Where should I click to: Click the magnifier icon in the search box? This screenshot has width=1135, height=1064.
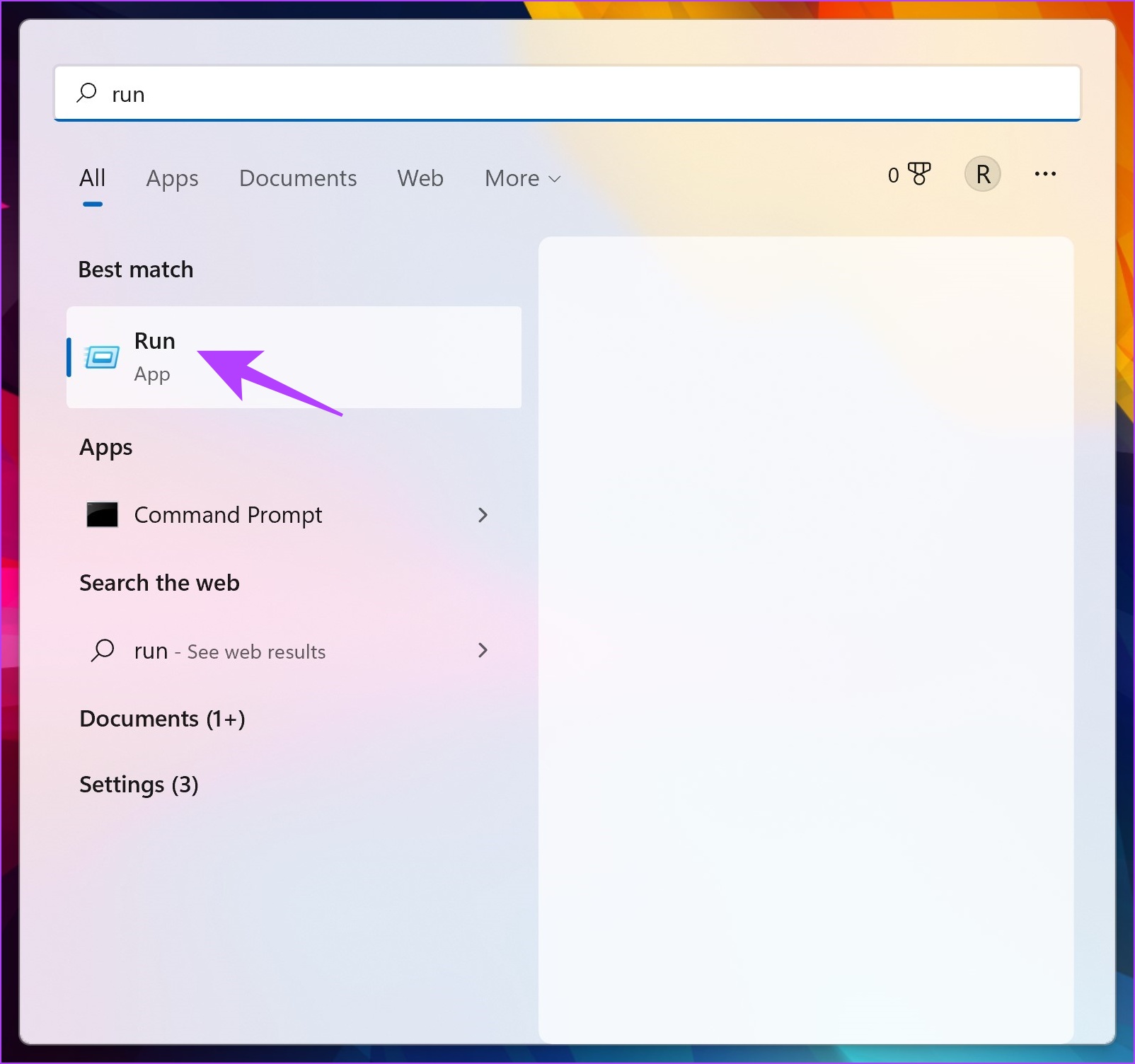[x=86, y=93]
